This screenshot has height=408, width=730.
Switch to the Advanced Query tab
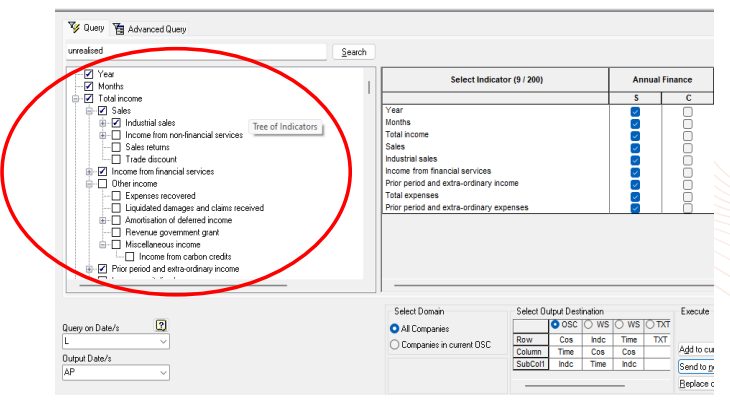point(150,29)
